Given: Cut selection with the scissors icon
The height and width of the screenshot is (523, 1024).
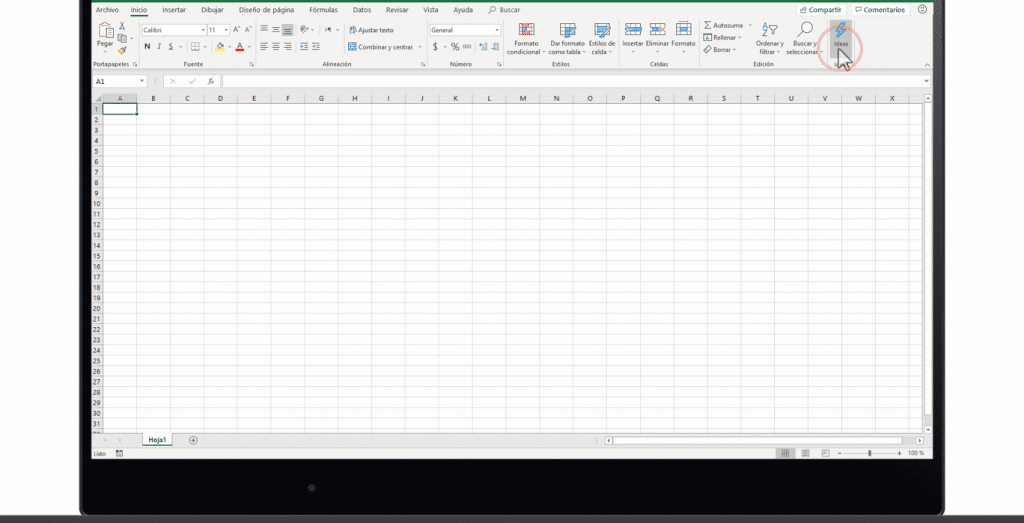Looking at the screenshot, I should [122, 26].
